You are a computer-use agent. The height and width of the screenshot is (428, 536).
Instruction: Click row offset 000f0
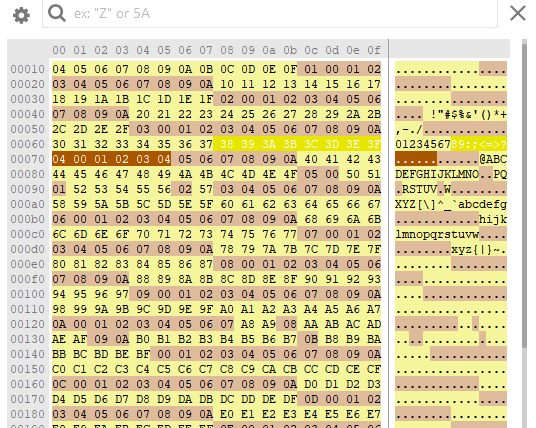28,279
